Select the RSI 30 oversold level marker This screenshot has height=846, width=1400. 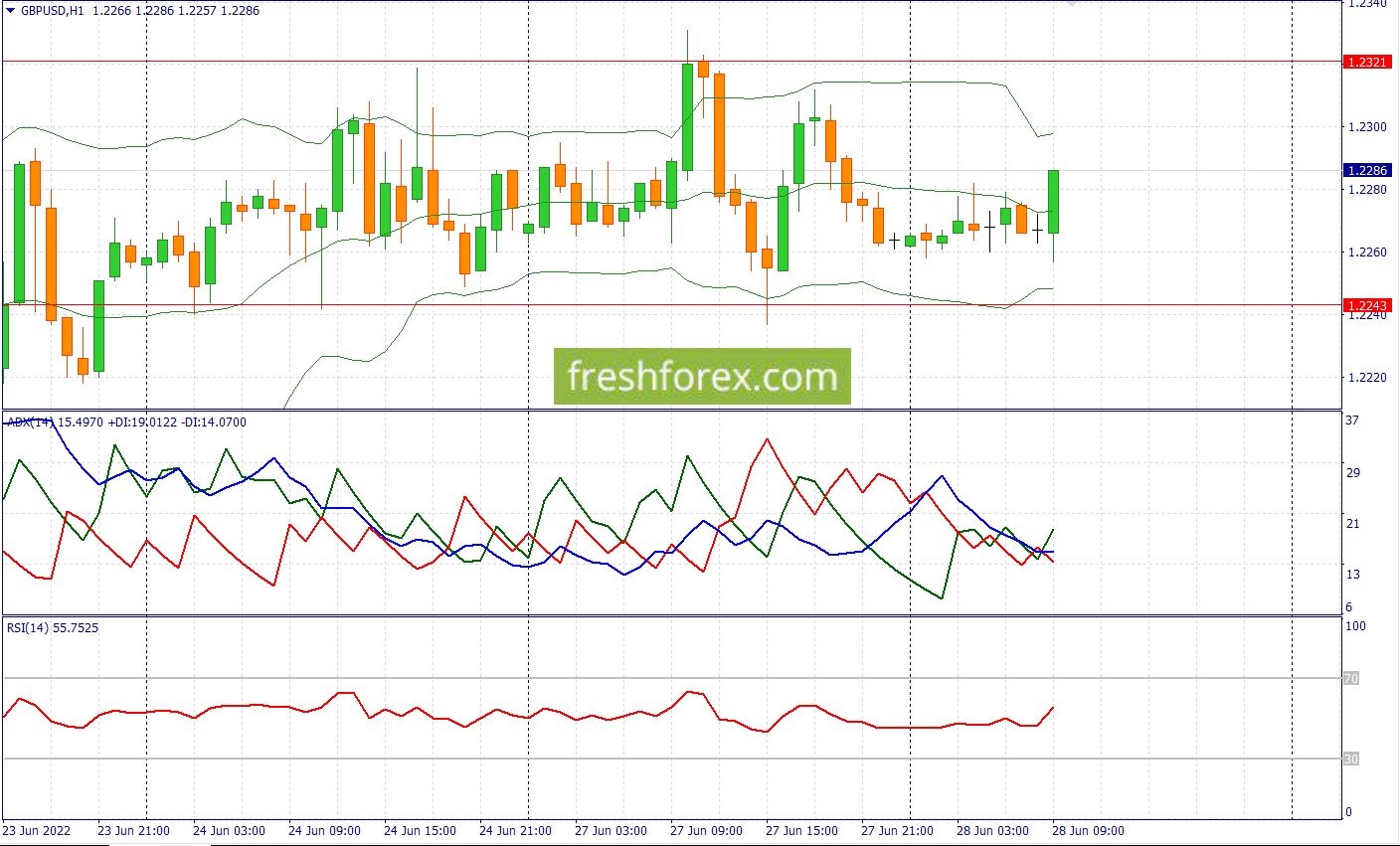coord(1351,760)
